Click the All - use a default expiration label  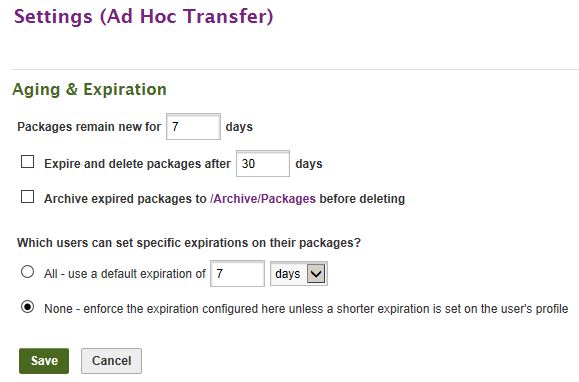(125, 274)
